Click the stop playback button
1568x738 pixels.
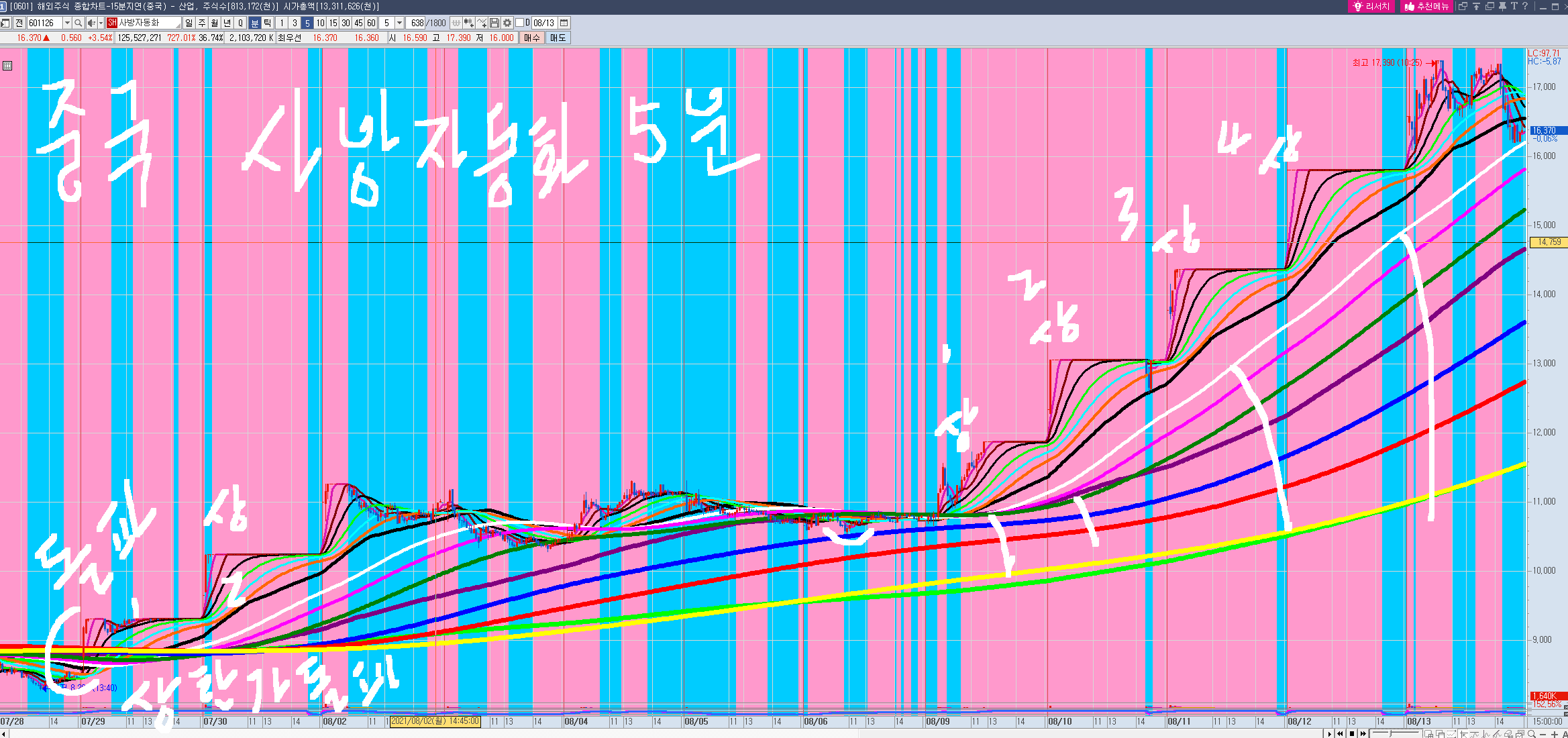coord(1352,733)
